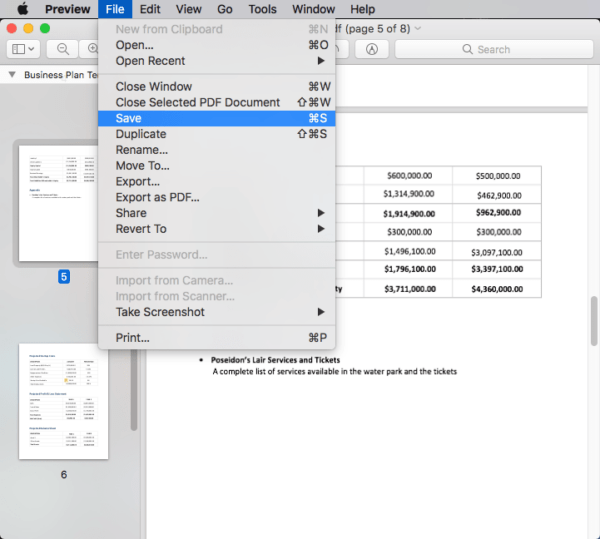Click the Preview app menu
Image resolution: width=600 pixels, height=539 pixels.
tap(67, 9)
